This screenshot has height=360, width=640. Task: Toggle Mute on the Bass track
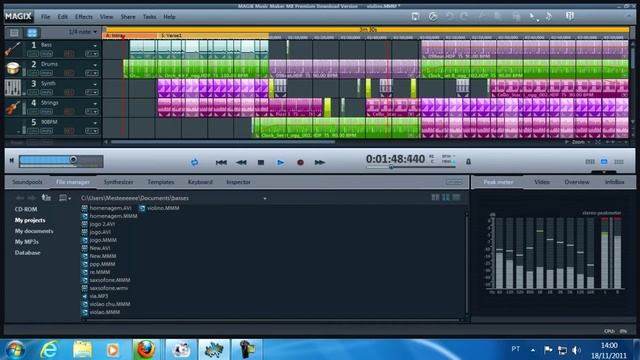click(47, 53)
